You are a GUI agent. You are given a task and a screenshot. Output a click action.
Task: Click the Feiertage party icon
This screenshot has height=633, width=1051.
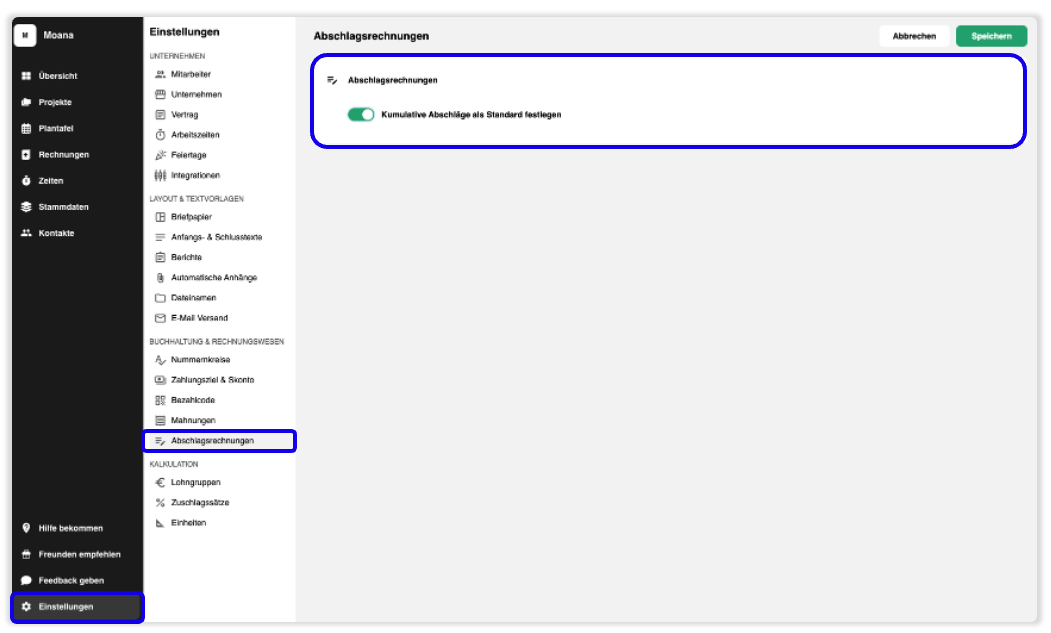tap(160, 155)
